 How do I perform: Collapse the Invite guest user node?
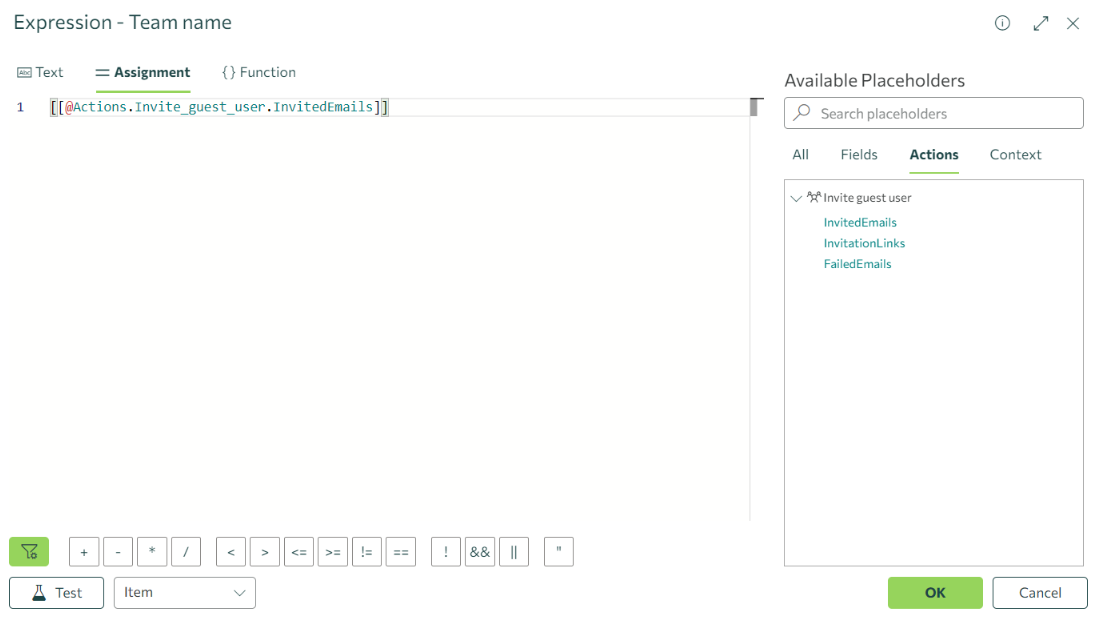pos(796,198)
